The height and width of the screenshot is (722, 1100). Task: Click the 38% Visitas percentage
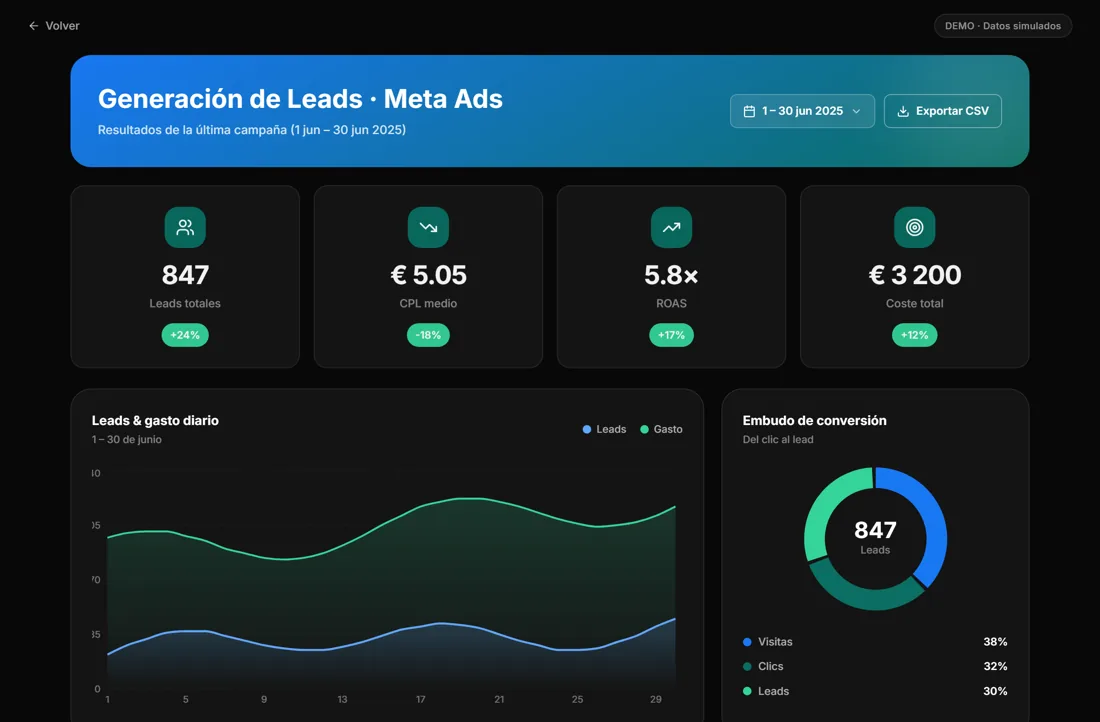[x=995, y=642]
